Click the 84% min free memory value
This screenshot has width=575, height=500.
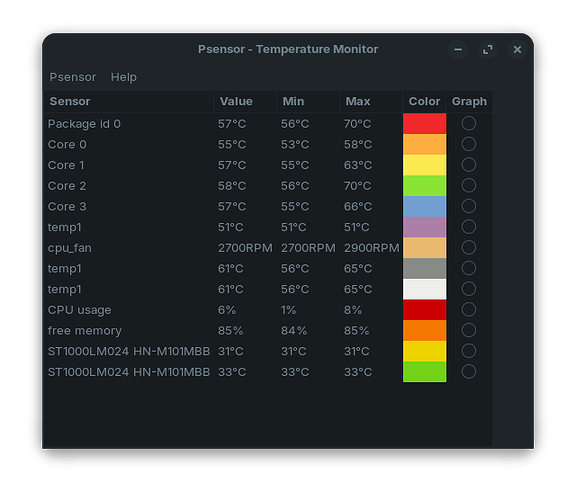pos(294,331)
